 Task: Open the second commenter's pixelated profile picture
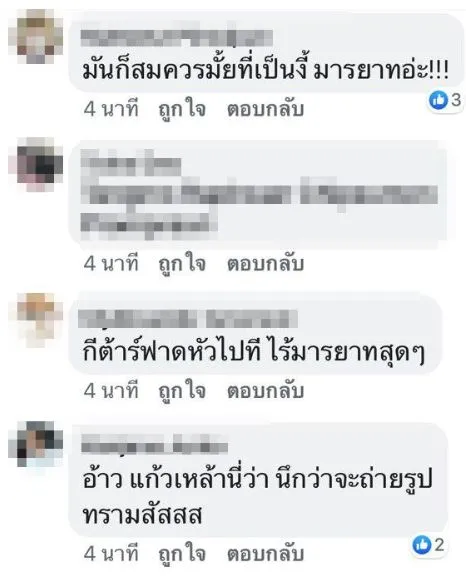click(x=36, y=165)
